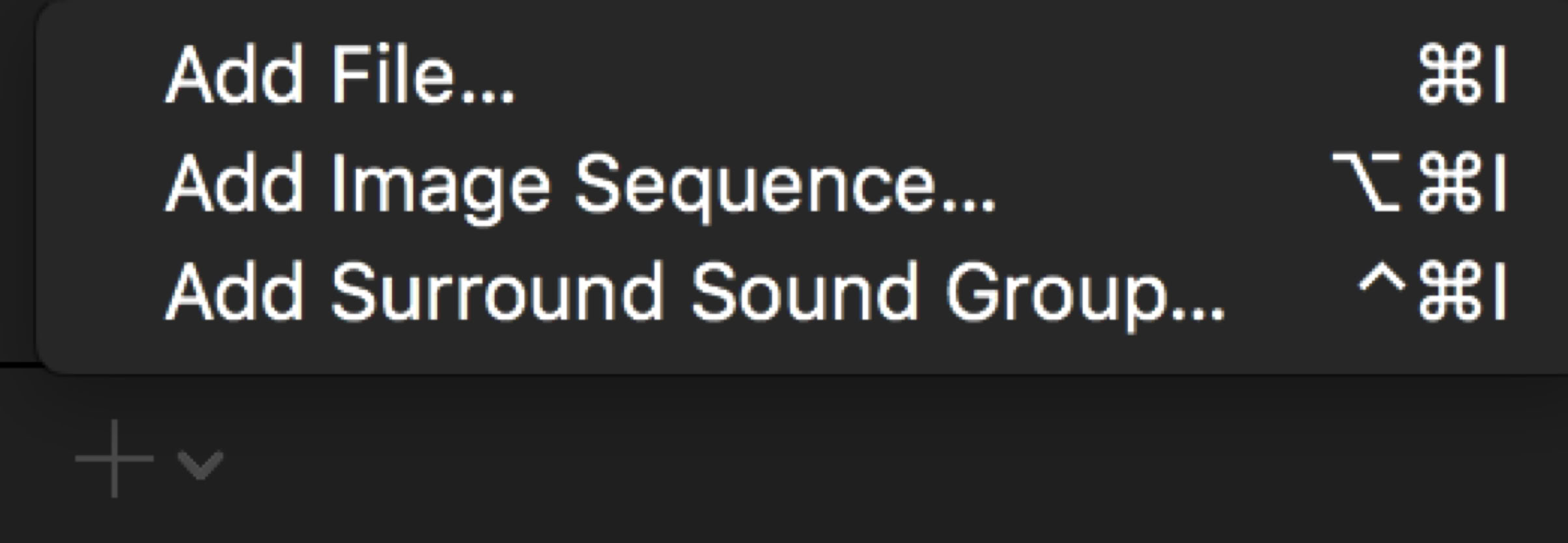This screenshot has width=1568, height=543.
Task: Click the ⌃⌘I shortcut on Surround Sound row
Action: pyautogui.click(x=1433, y=293)
